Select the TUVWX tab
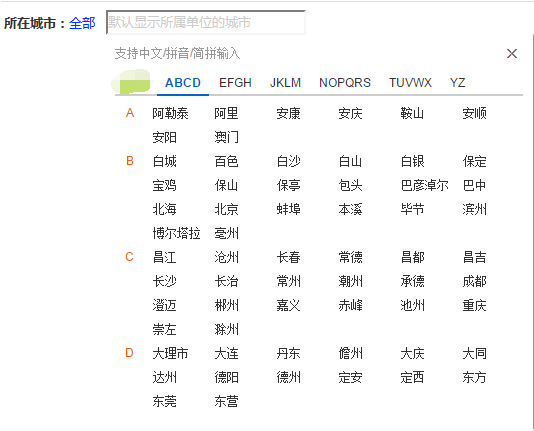 point(410,83)
